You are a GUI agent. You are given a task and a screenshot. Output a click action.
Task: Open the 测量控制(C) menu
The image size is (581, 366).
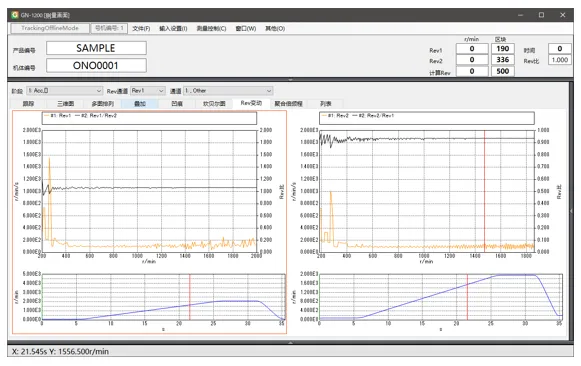click(211, 29)
